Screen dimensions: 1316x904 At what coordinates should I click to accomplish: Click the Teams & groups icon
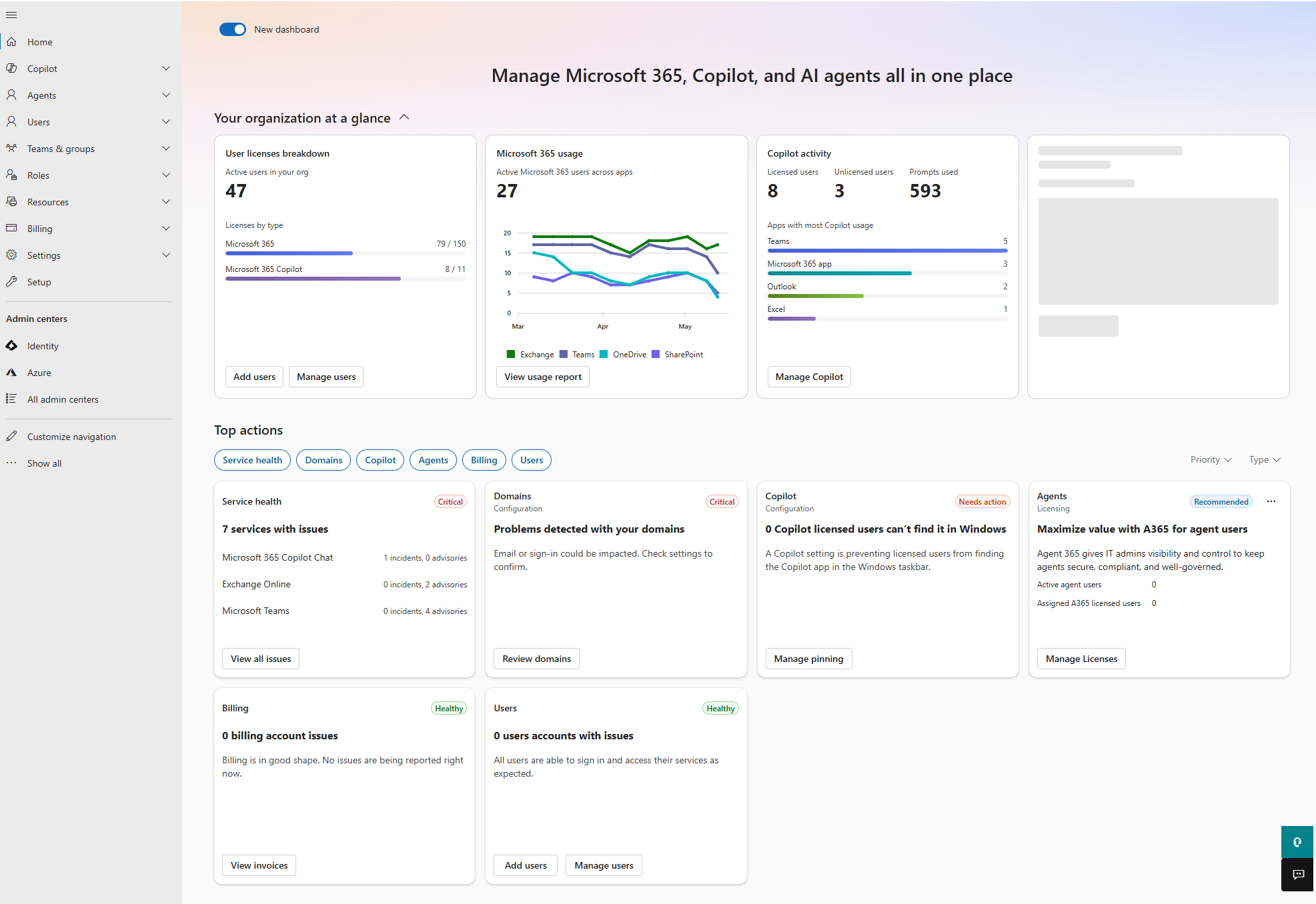click(x=11, y=149)
